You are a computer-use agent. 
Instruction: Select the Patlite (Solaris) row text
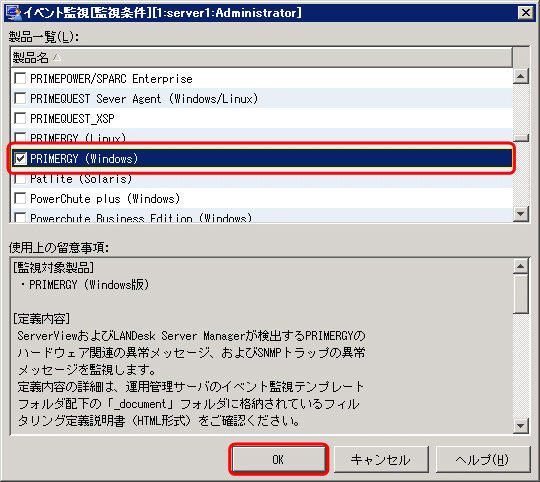pyautogui.click(x=81, y=179)
